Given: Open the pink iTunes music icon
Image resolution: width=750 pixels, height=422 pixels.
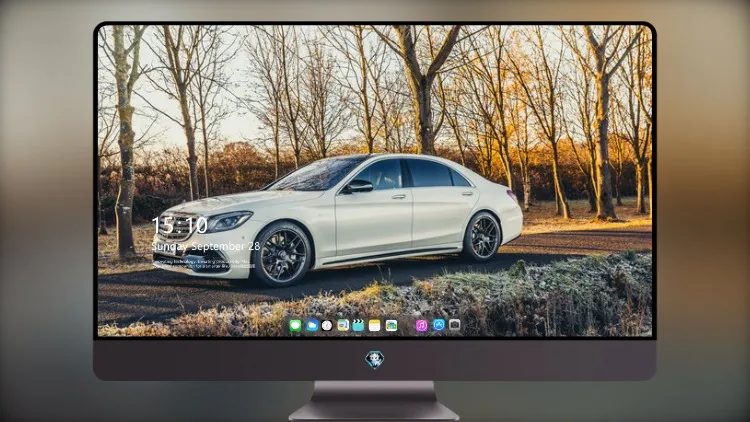Looking at the screenshot, I should click(x=421, y=325).
